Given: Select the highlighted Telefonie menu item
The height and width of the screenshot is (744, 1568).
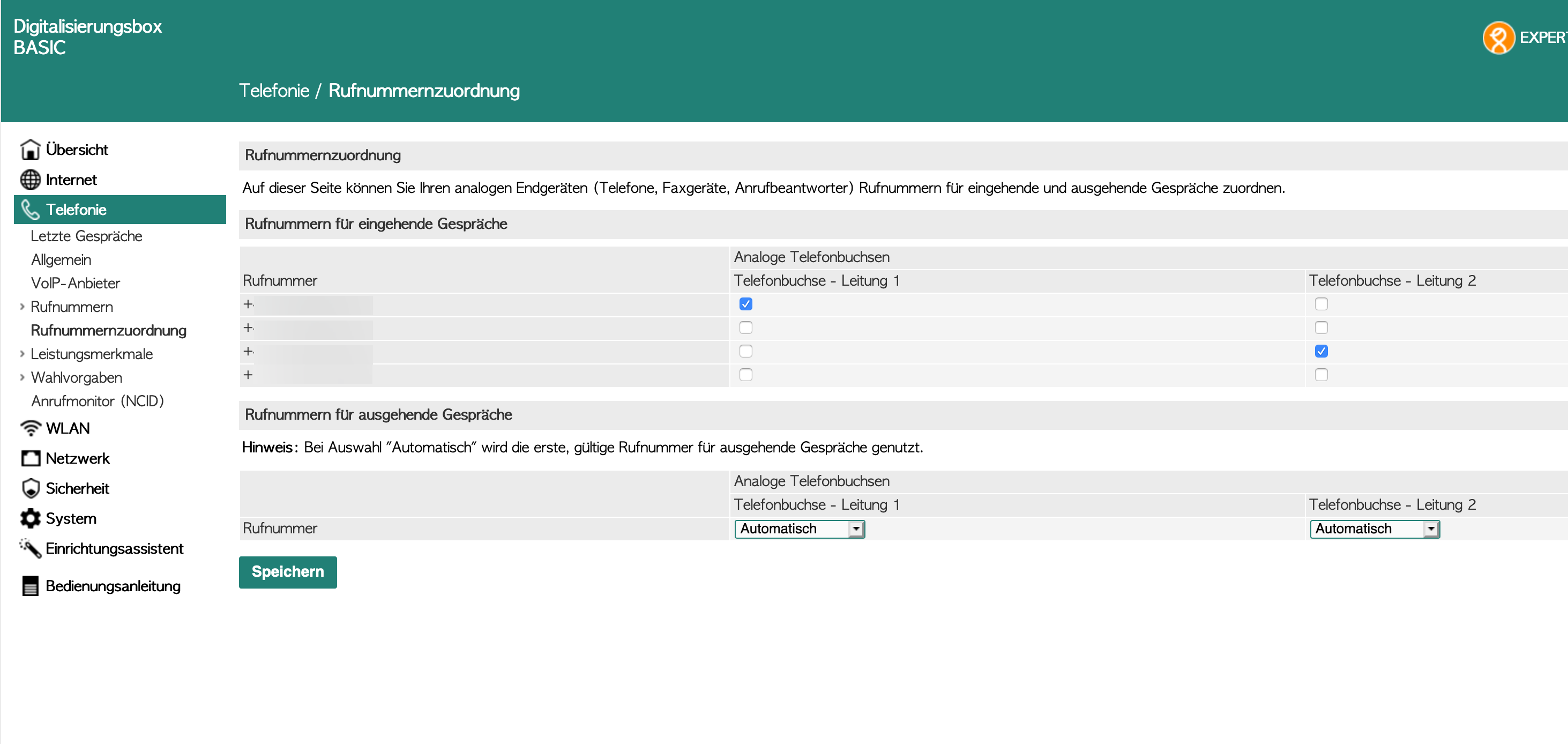Looking at the screenshot, I should point(120,210).
